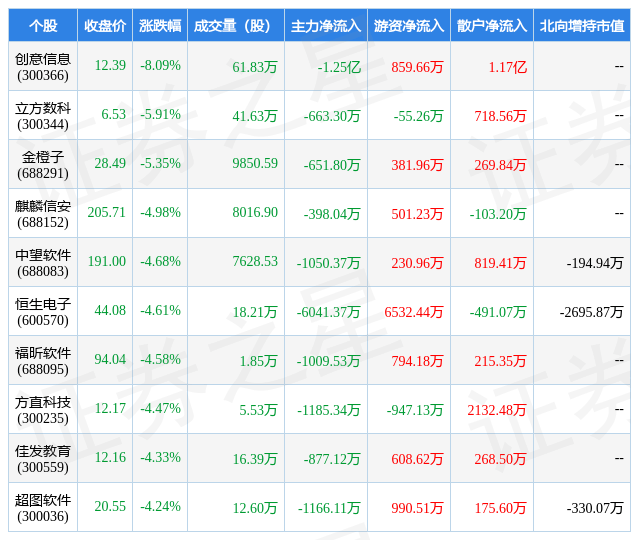Select stock 恒生电子 (600570)

[x=43, y=312]
